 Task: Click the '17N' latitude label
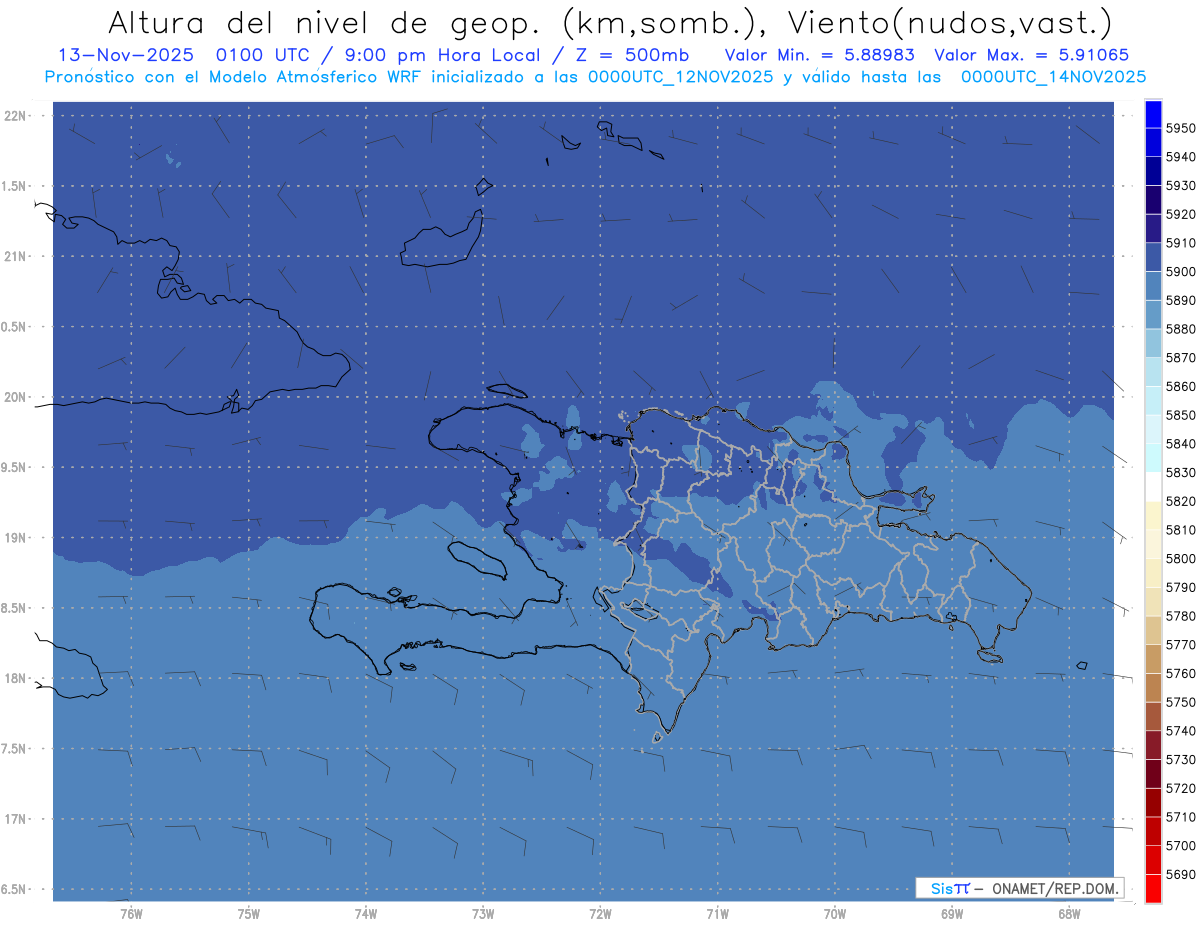pos(15,819)
